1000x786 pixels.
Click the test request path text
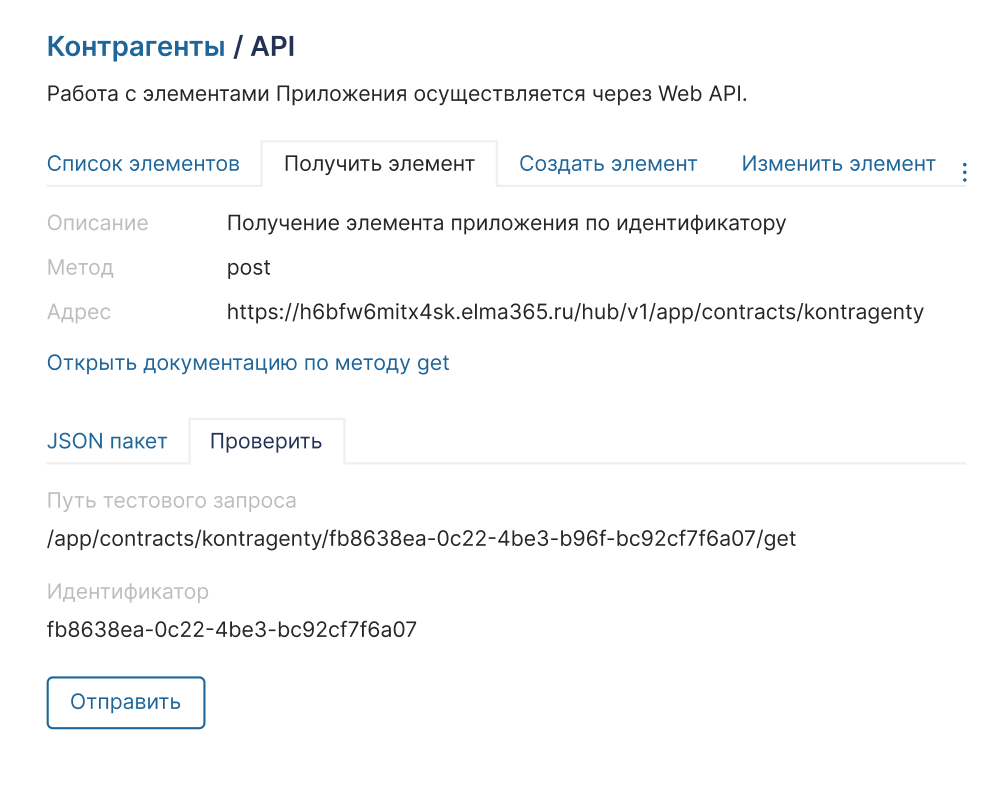pyautogui.click(x=421, y=539)
